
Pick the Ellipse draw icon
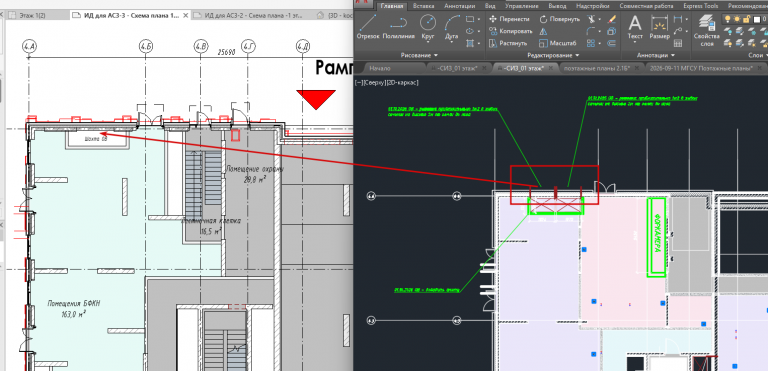click(x=470, y=31)
